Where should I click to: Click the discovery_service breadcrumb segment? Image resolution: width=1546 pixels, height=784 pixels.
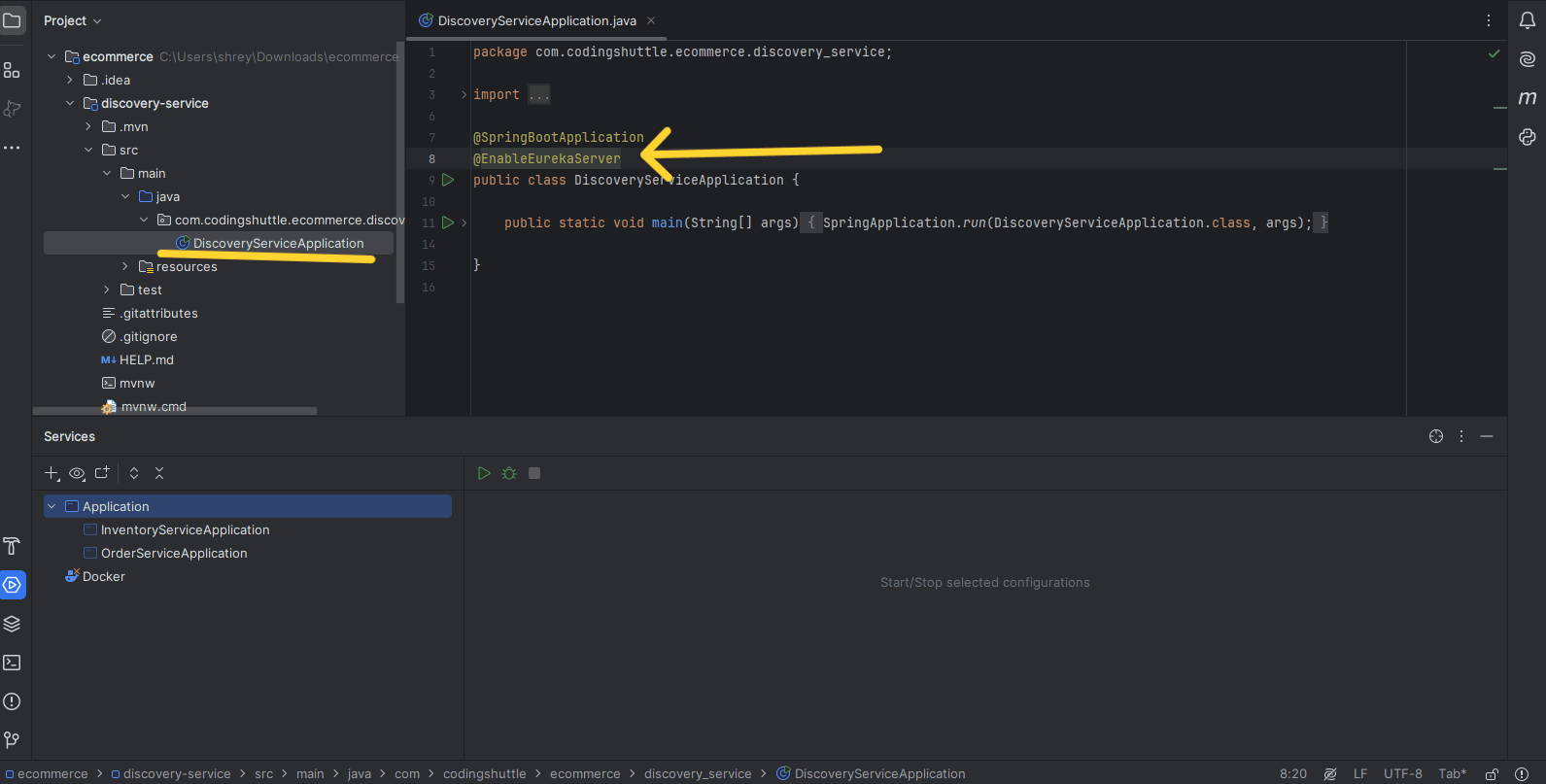(698, 773)
